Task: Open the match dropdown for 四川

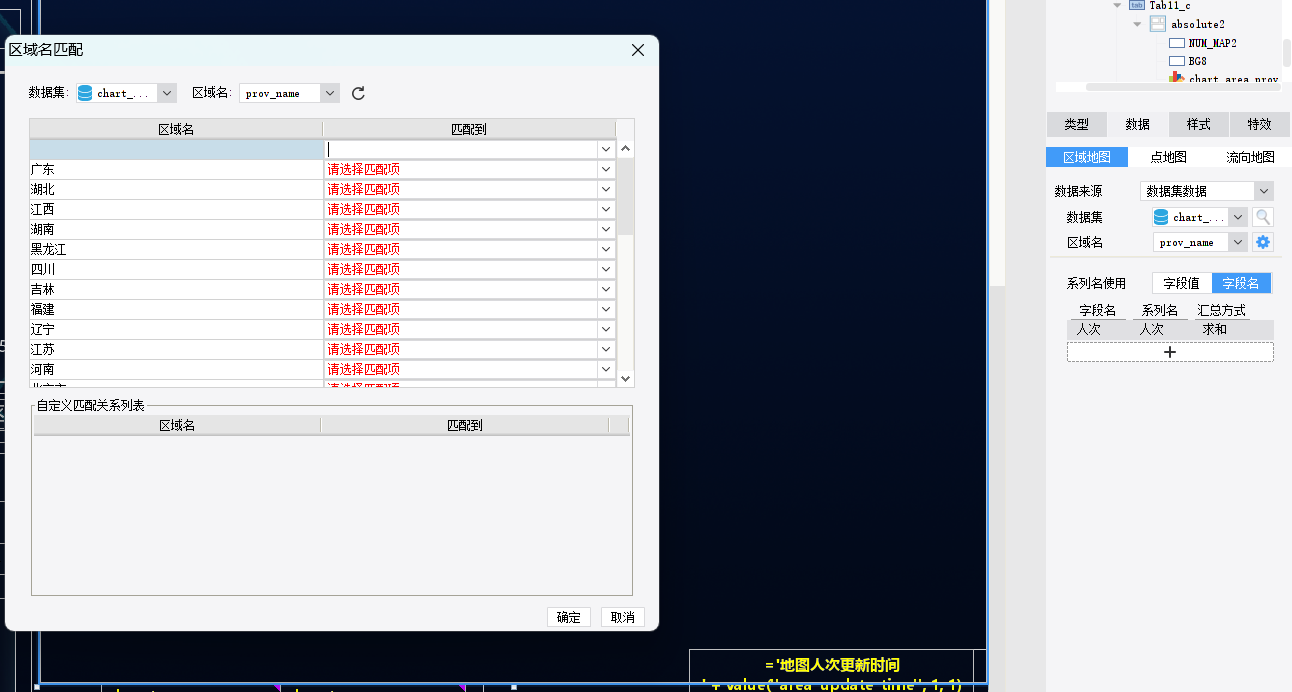Action: point(606,269)
